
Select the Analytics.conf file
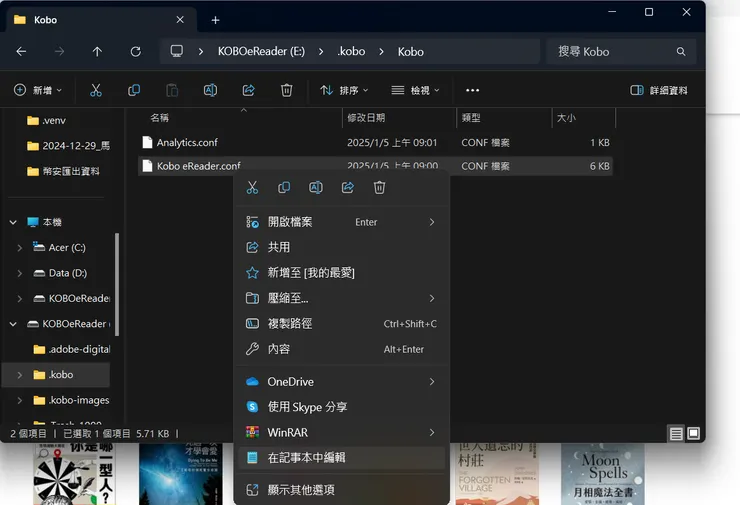pos(187,143)
